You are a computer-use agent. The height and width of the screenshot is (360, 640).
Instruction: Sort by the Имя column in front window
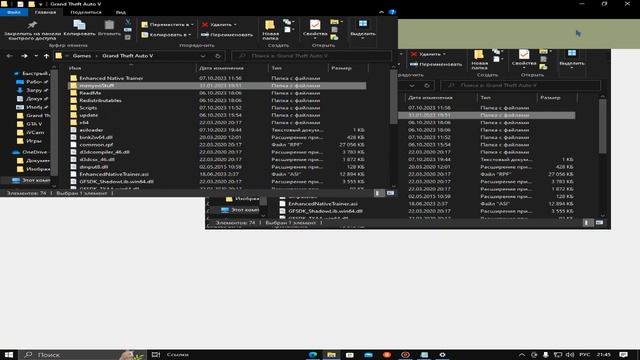click(x=75, y=68)
